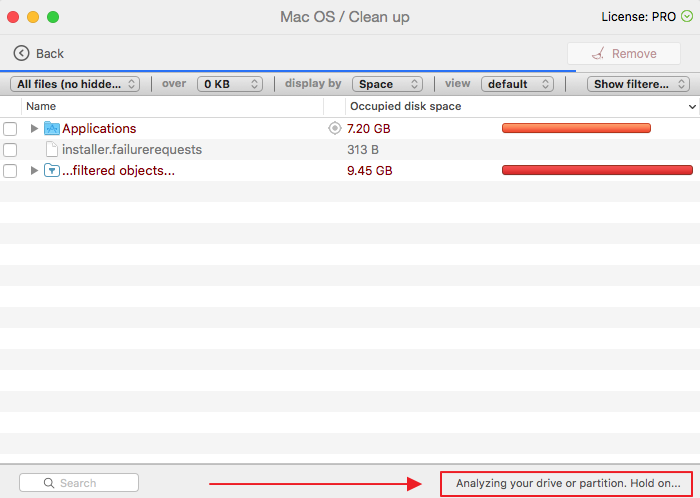700x498 pixels.
Task: Select the installer.failurerequests file name
Action: point(132,149)
